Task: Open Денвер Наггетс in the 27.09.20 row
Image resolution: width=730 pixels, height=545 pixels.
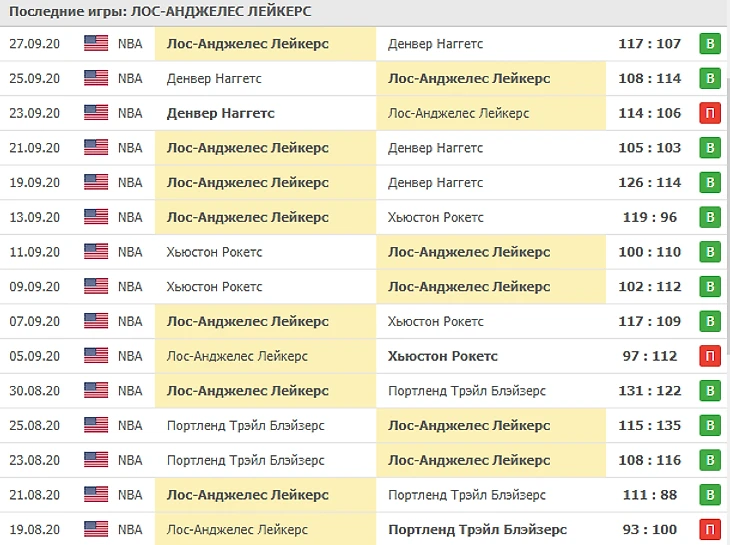Action: [x=435, y=44]
